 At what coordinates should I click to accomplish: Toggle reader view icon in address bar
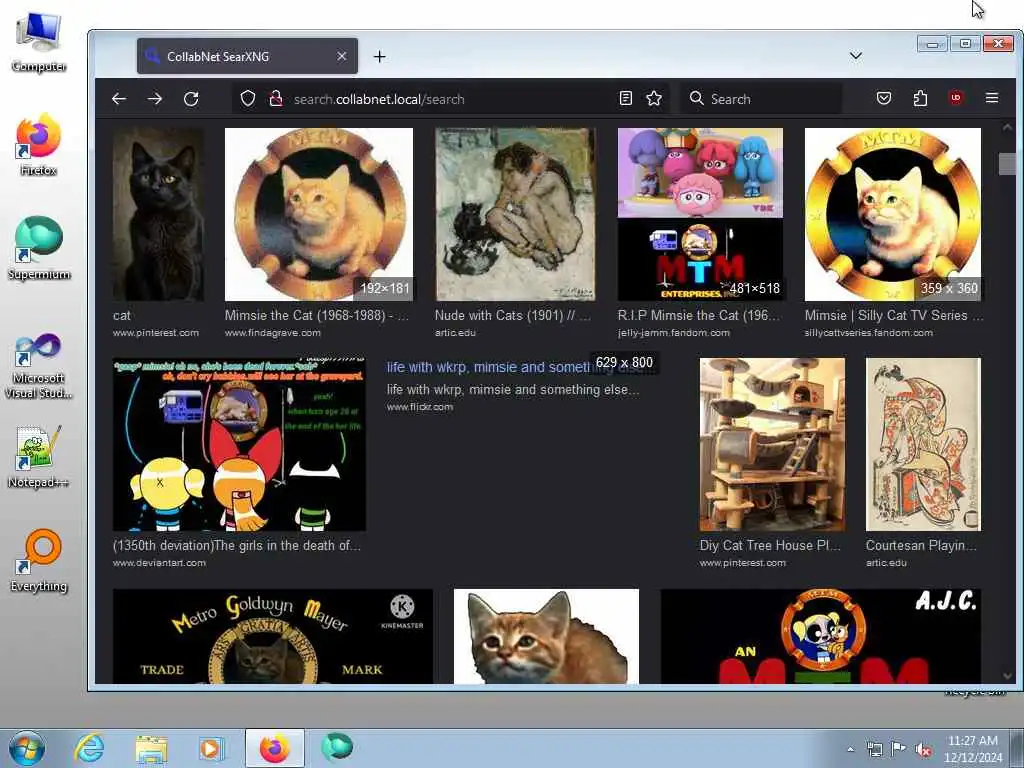626,99
